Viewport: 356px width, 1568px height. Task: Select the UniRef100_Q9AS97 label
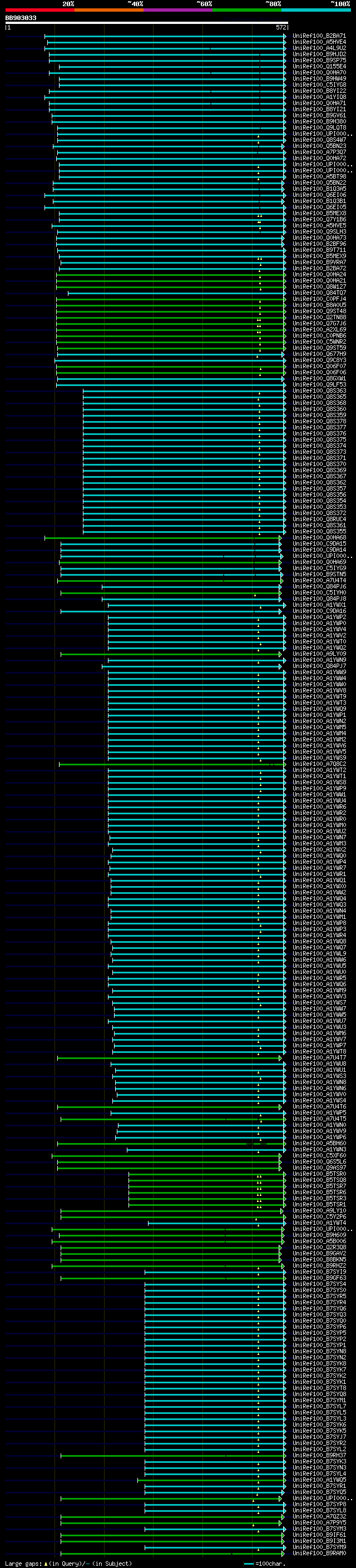coord(319,1168)
